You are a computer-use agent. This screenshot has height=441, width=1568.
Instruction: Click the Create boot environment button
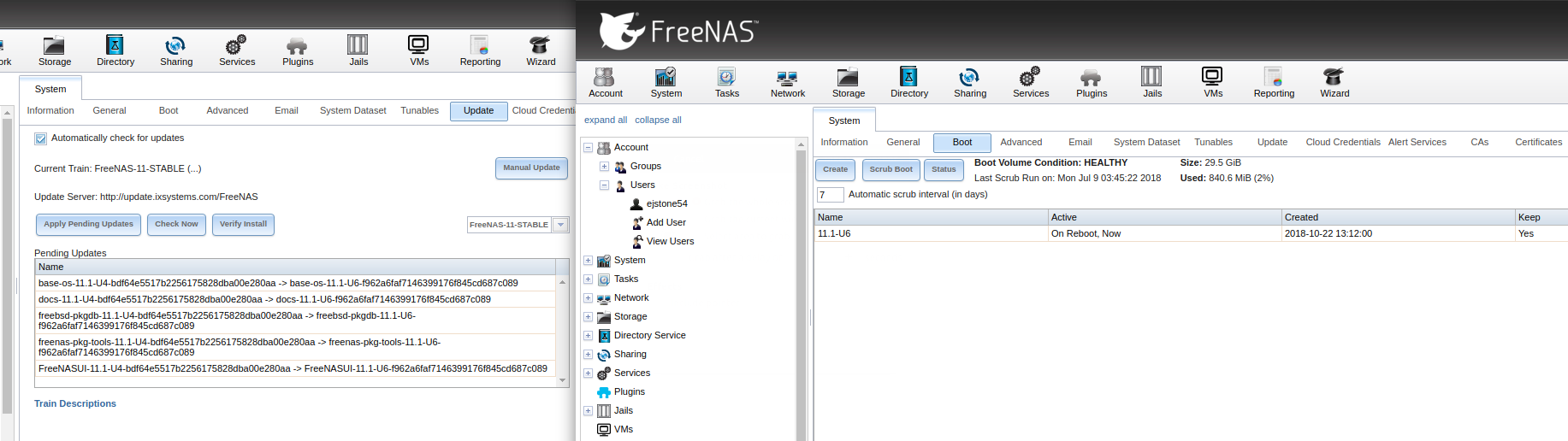[x=835, y=170]
